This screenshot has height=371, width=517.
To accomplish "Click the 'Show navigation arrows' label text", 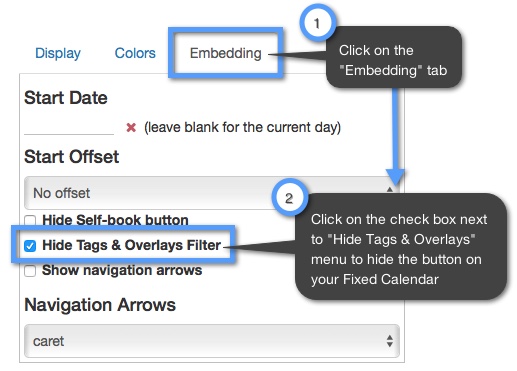I will point(122,270).
